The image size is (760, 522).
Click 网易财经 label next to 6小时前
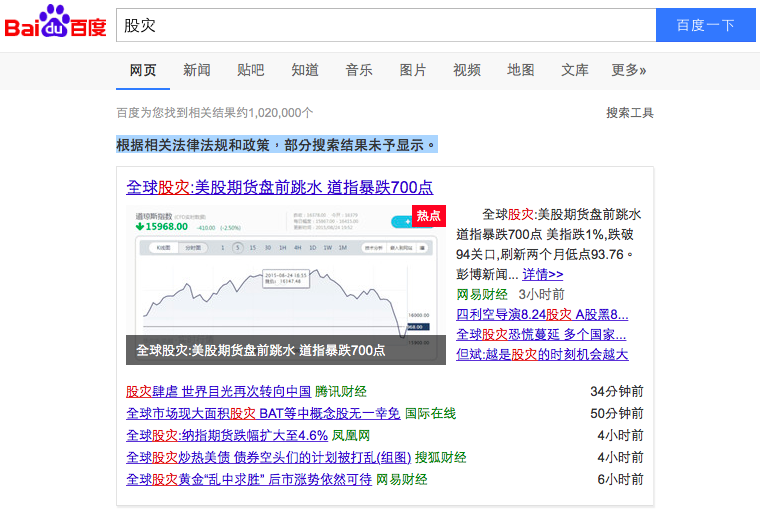pyautogui.click(x=402, y=479)
